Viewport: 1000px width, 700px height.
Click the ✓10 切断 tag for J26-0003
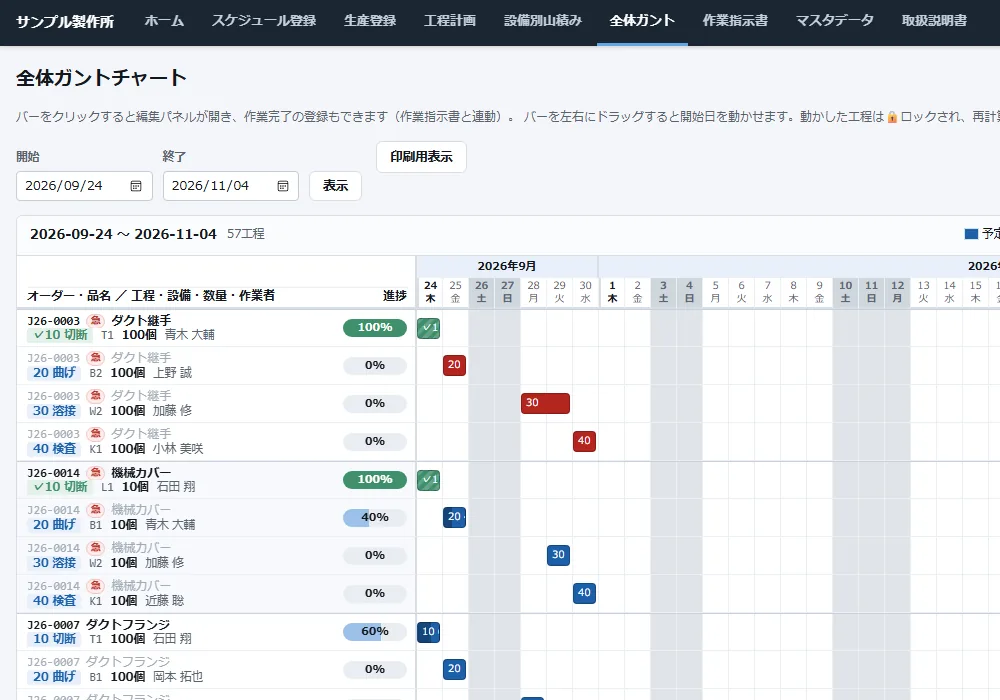point(60,335)
